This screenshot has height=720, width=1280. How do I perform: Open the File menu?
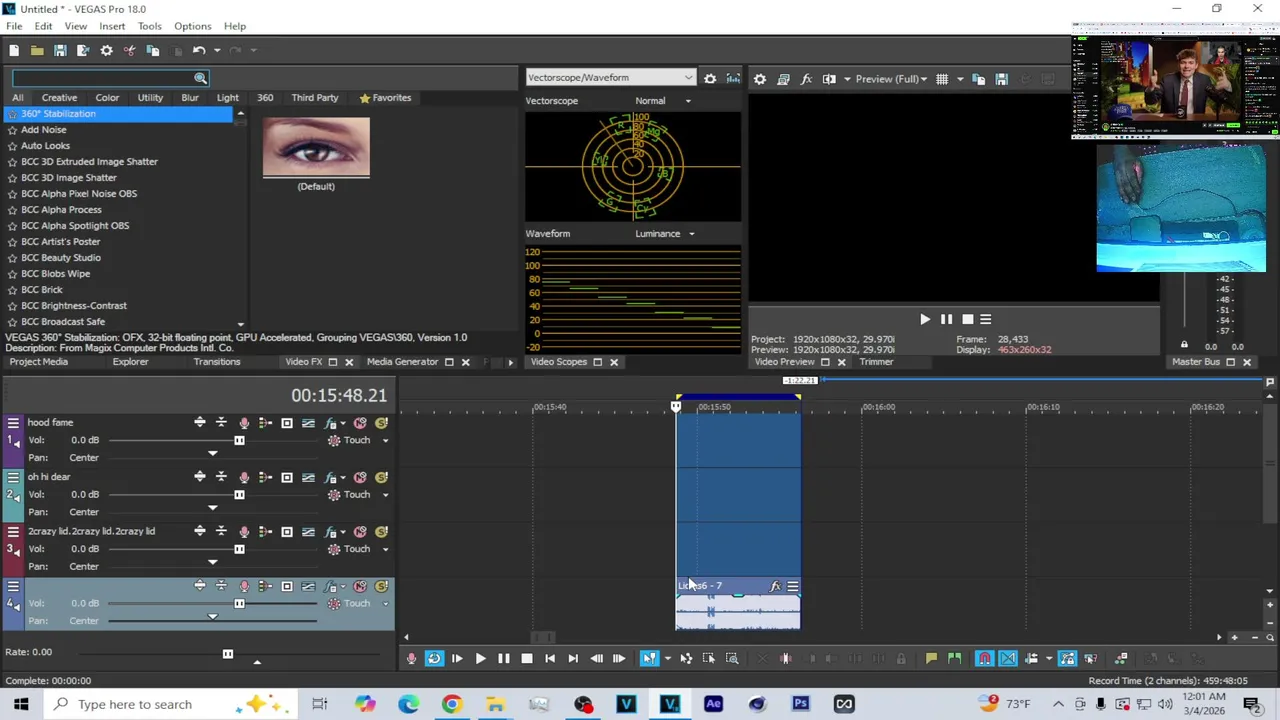14,26
